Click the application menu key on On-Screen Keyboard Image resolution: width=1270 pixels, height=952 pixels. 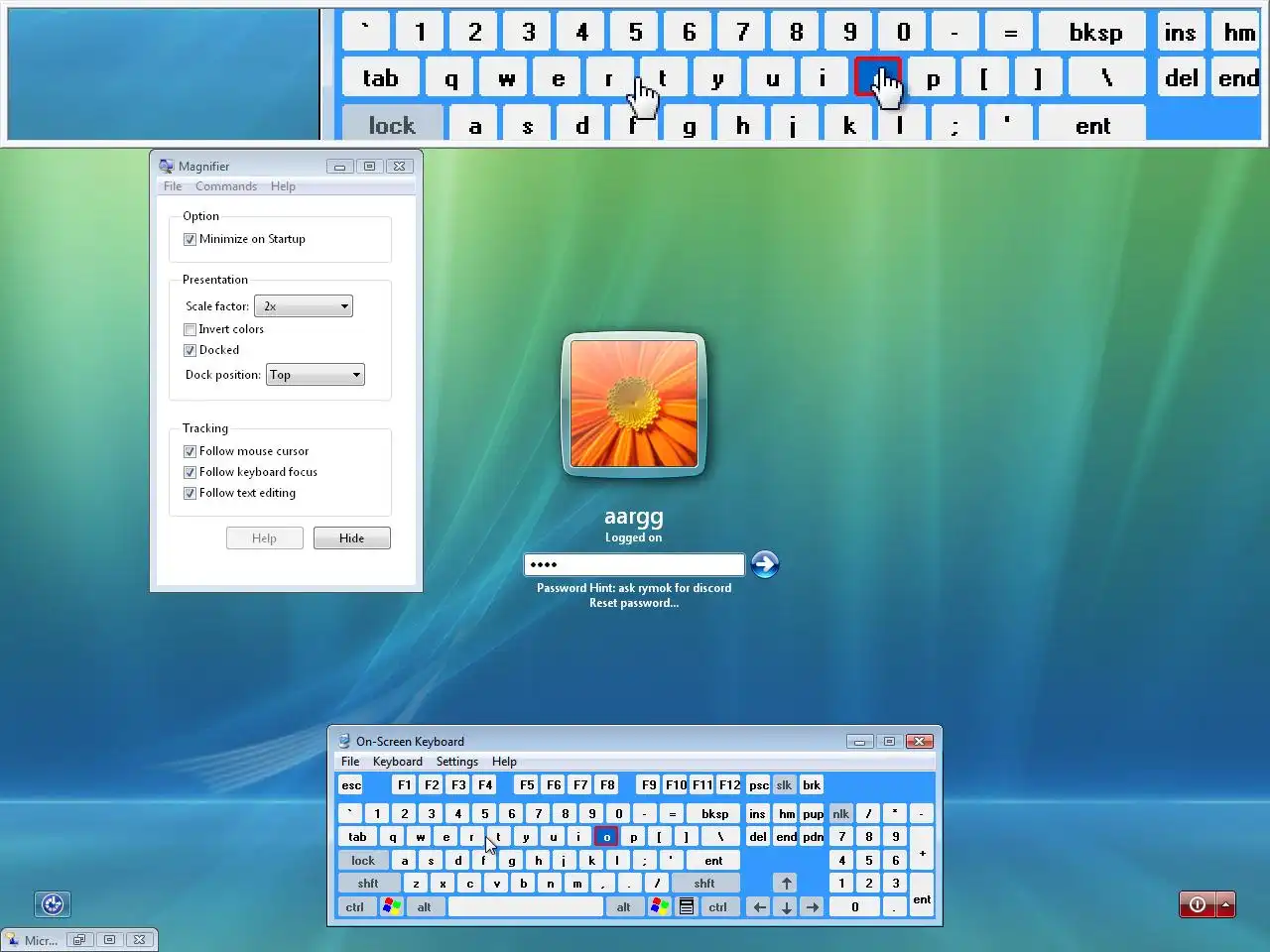pos(687,906)
